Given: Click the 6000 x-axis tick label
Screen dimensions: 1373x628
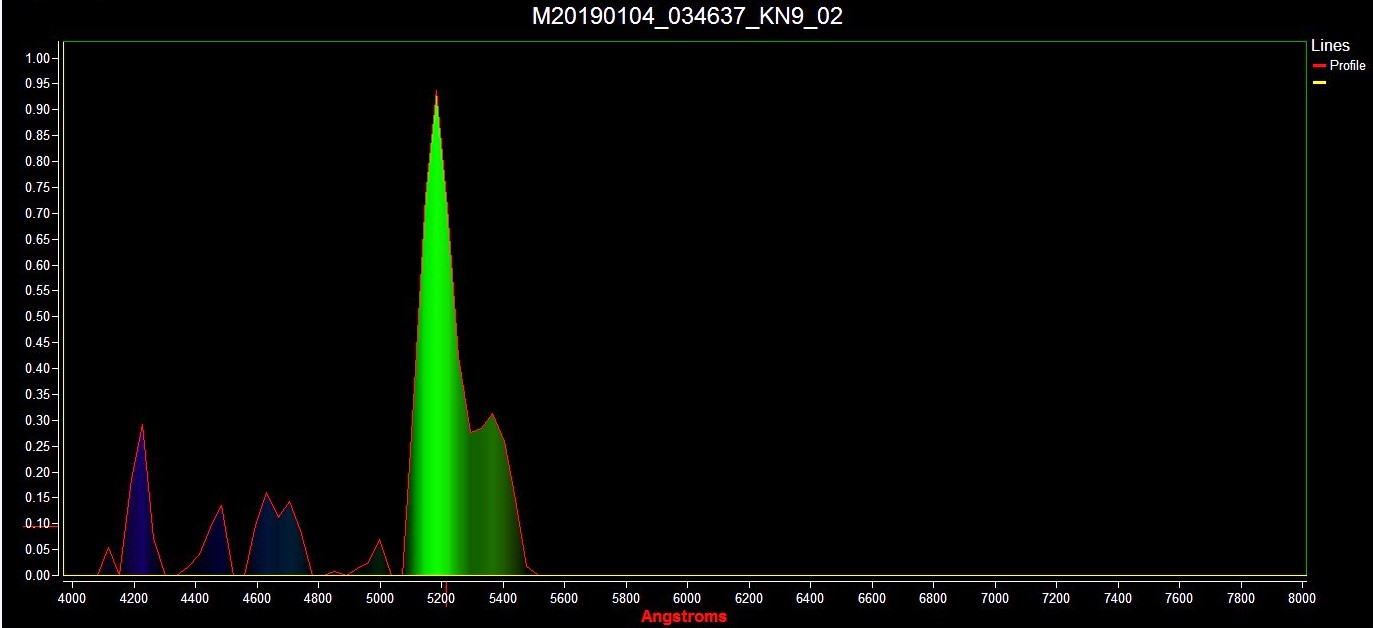Looking at the screenshot, I should (687, 599).
